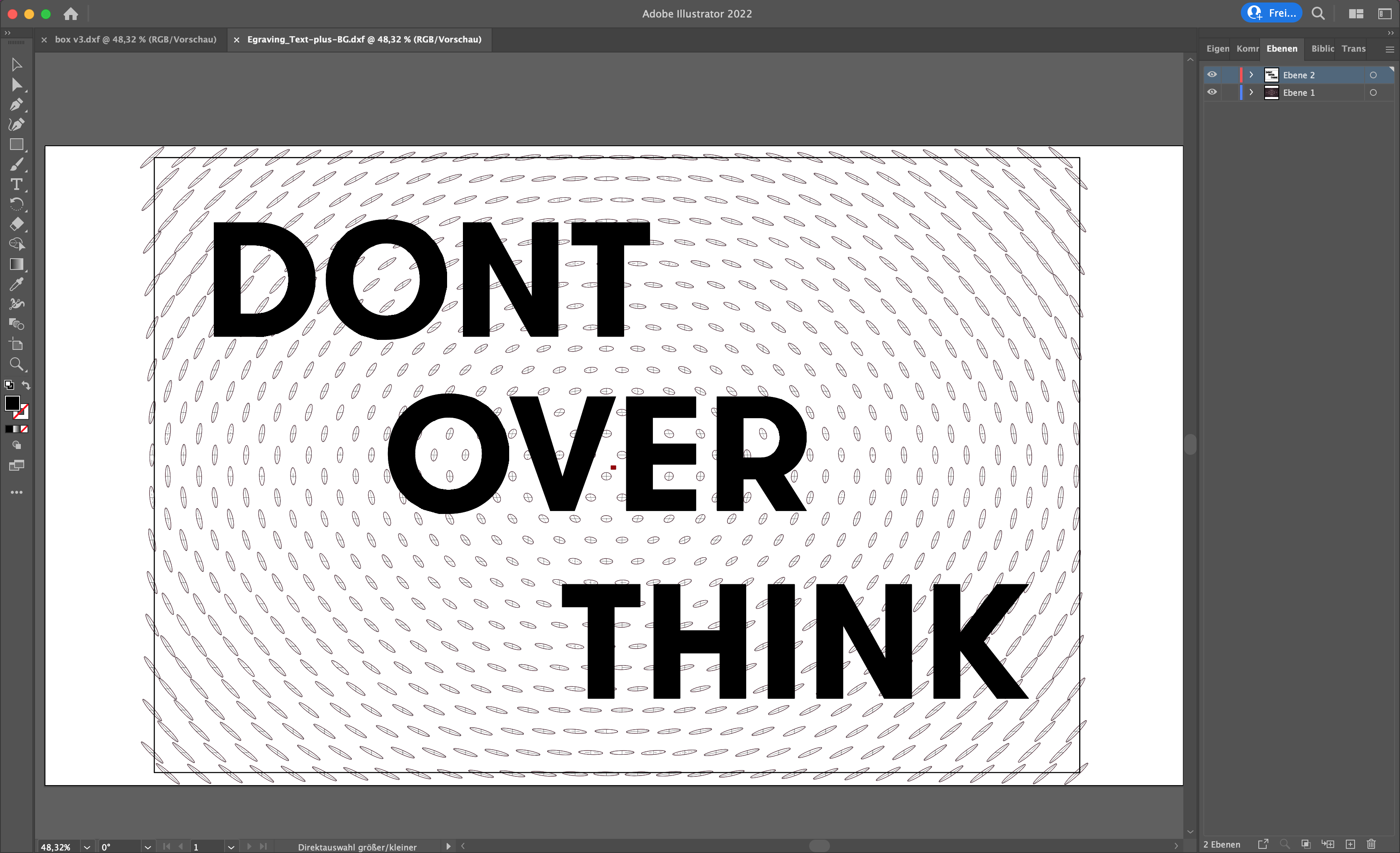Open the zoom level dropdown

87,847
